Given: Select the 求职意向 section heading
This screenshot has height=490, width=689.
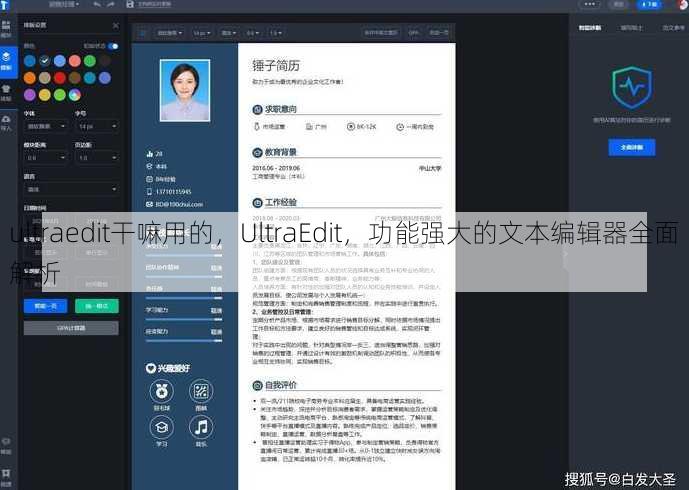Looking at the screenshot, I should pyautogui.click(x=280, y=109).
